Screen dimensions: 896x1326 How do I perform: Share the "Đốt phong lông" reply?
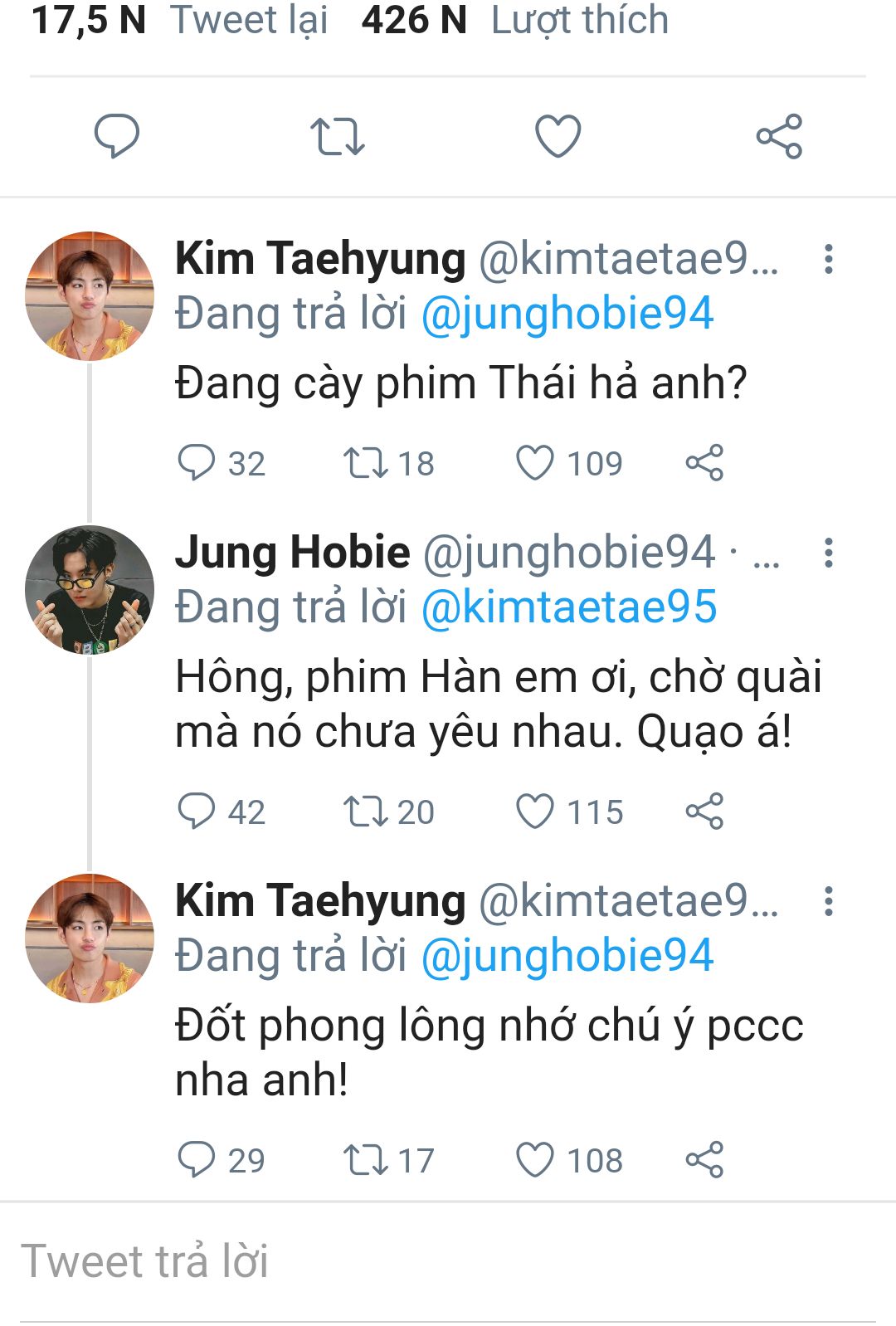[x=704, y=1160]
